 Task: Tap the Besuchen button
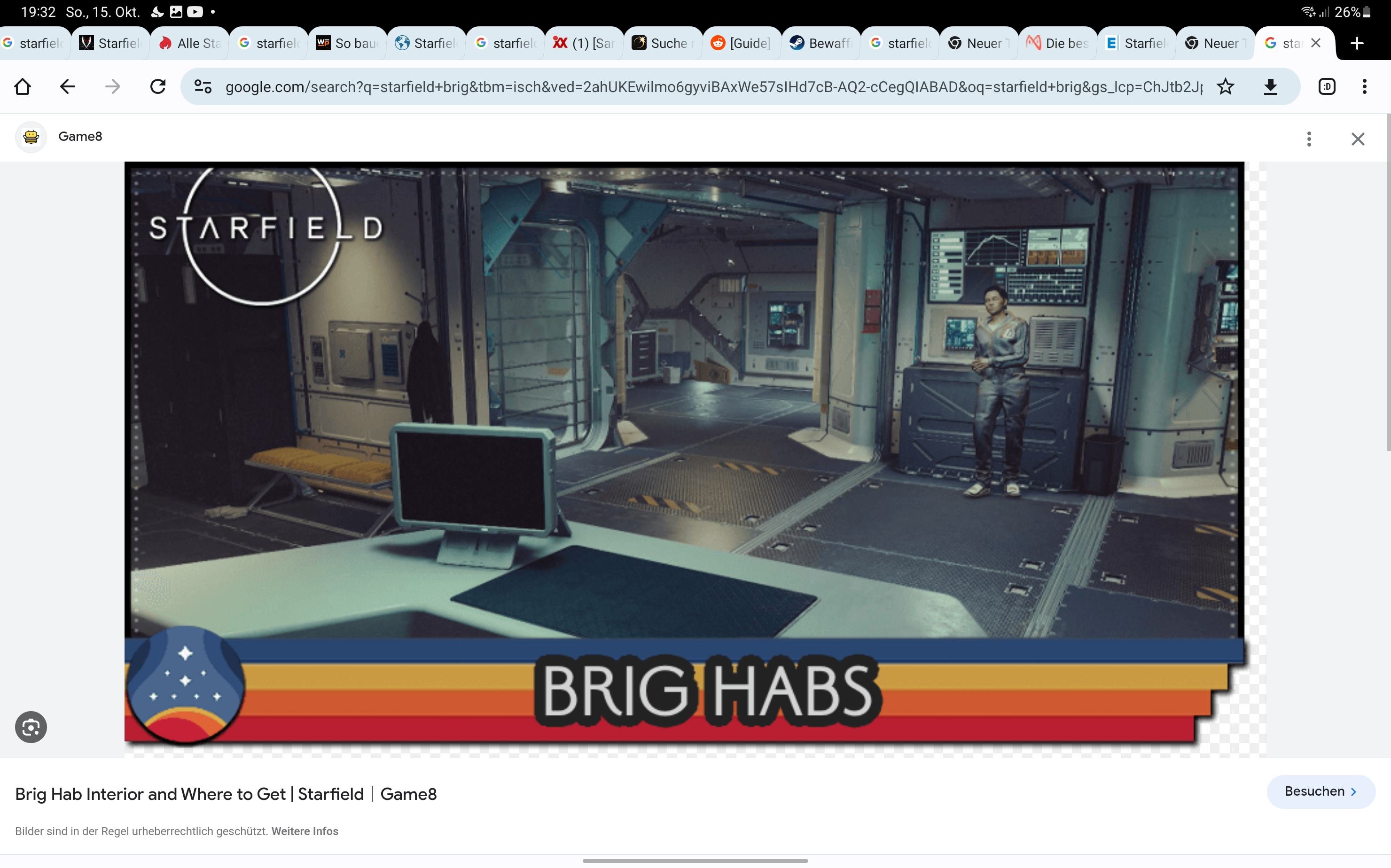point(1321,791)
